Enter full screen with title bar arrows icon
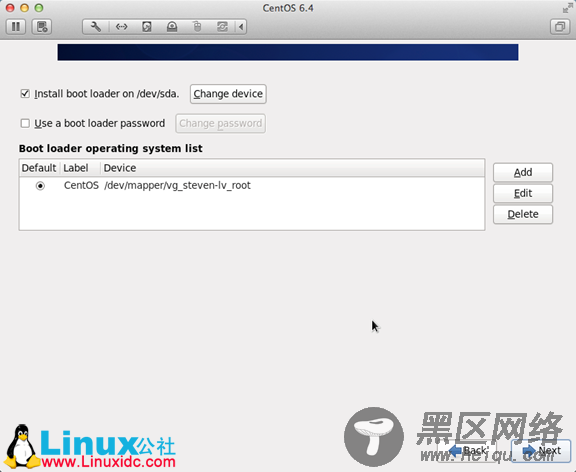This screenshot has height=472, width=576. click(568, 8)
